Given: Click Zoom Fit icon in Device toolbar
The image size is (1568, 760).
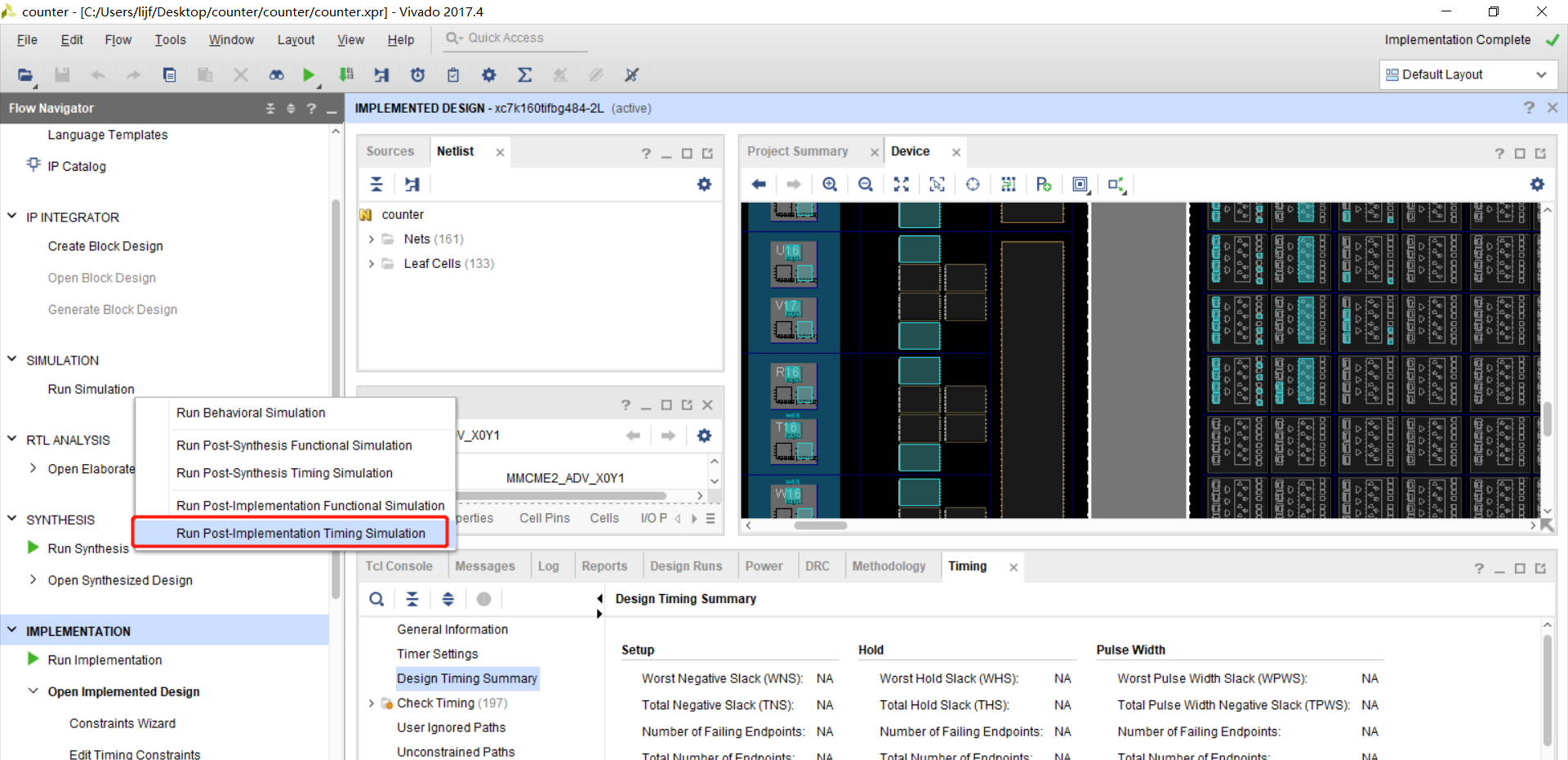Looking at the screenshot, I should point(902,185).
